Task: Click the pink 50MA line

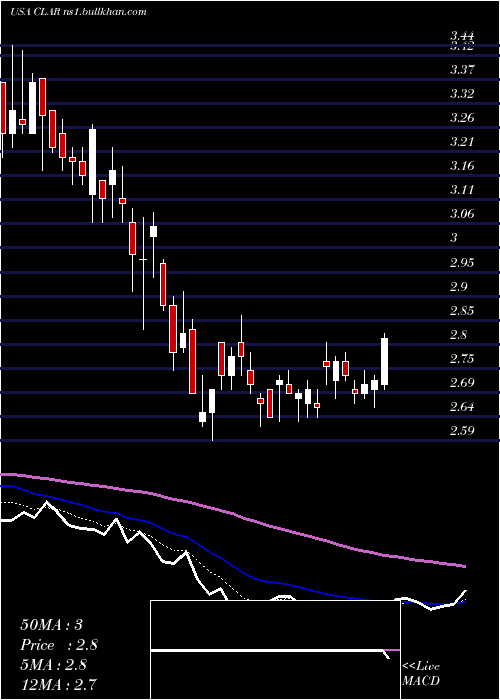Action: click(x=232, y=514)
